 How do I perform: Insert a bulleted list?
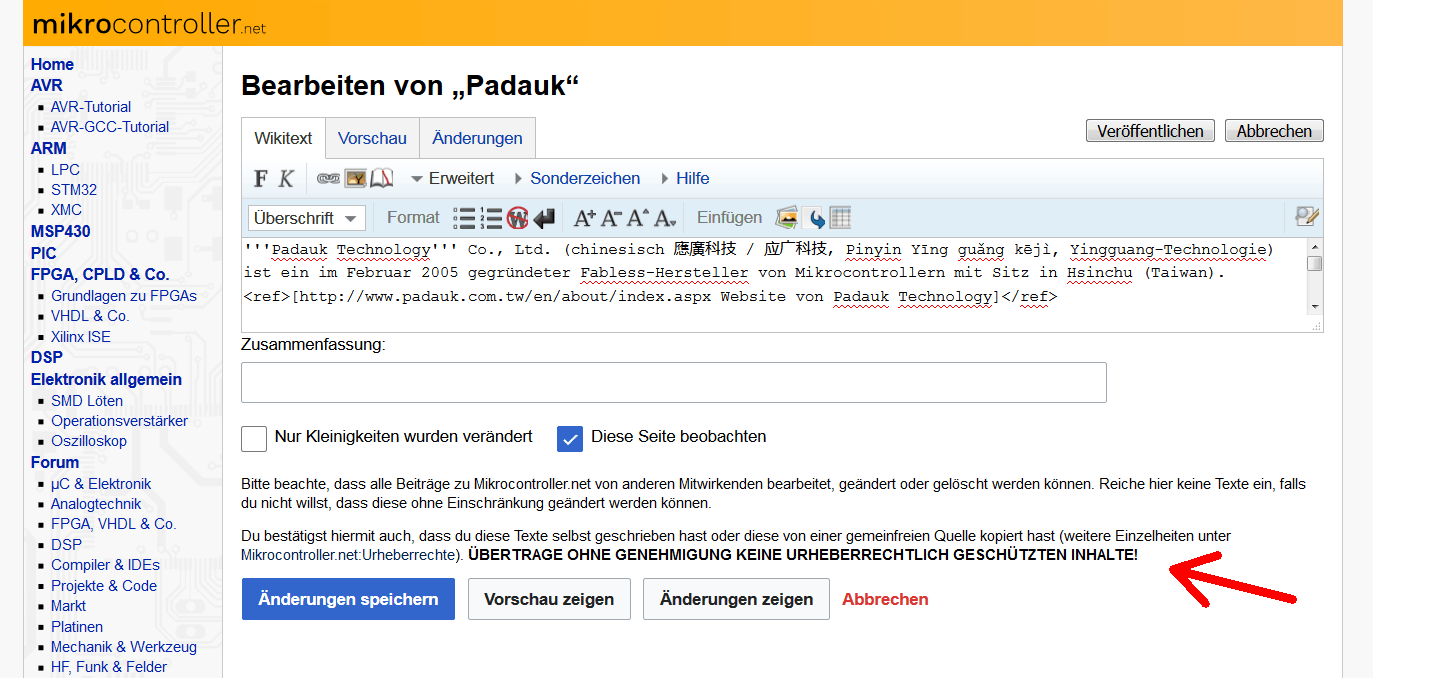464,218
